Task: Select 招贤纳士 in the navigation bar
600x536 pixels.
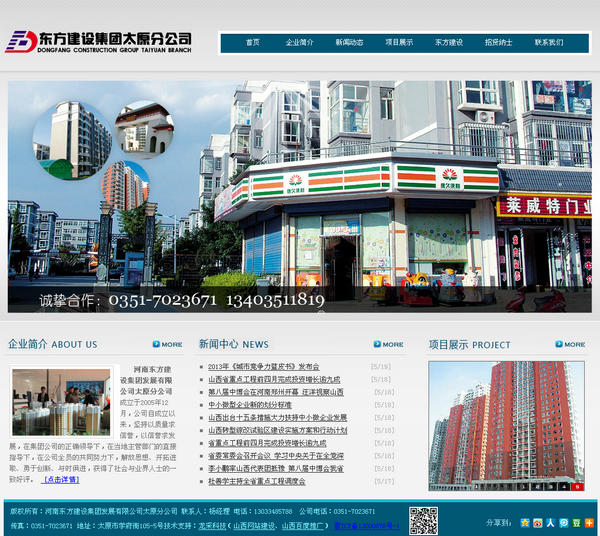Action: [x=498, y=43]
